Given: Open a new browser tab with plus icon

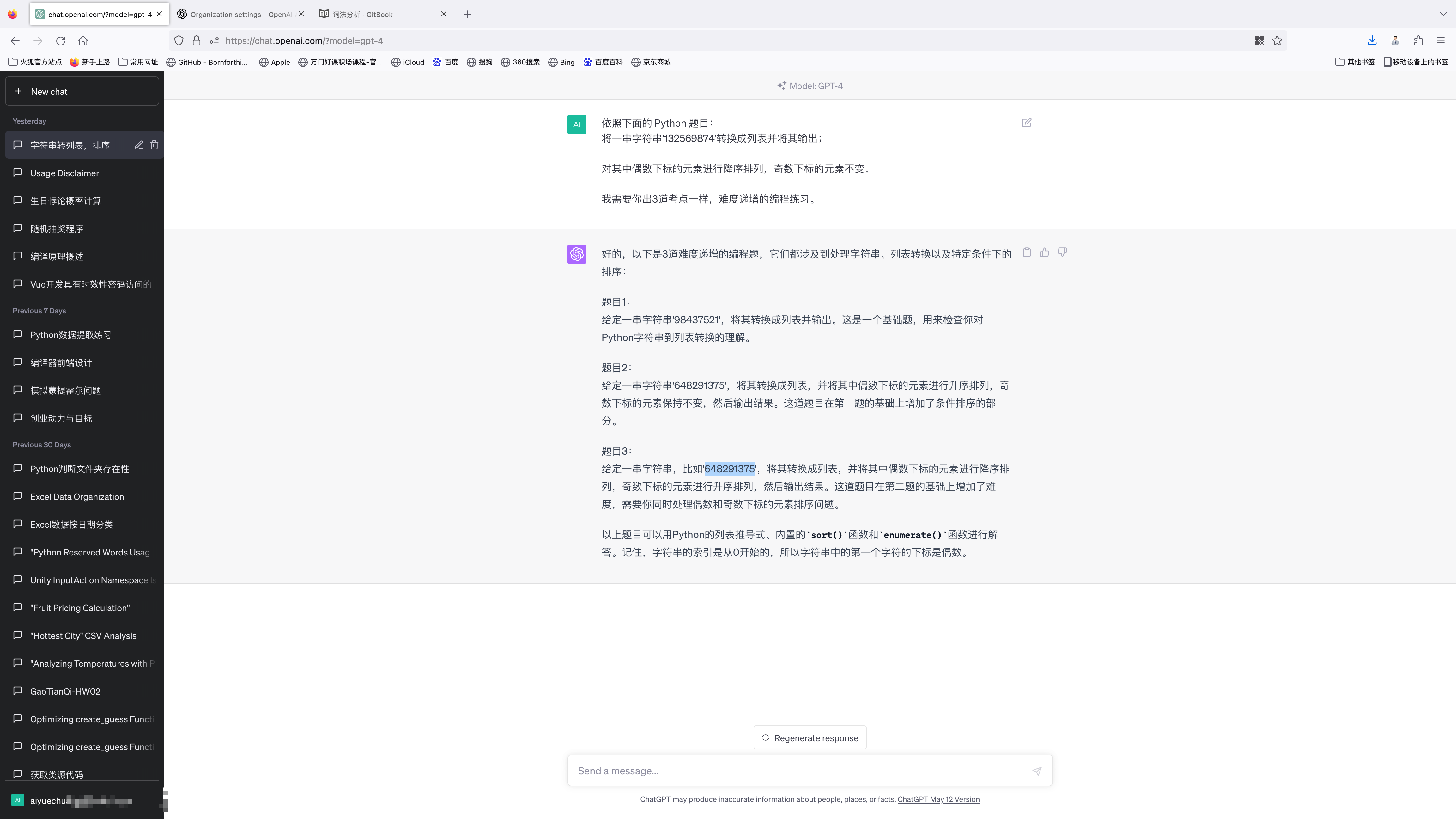Looking at the screenshot, I should coord(467,14).
